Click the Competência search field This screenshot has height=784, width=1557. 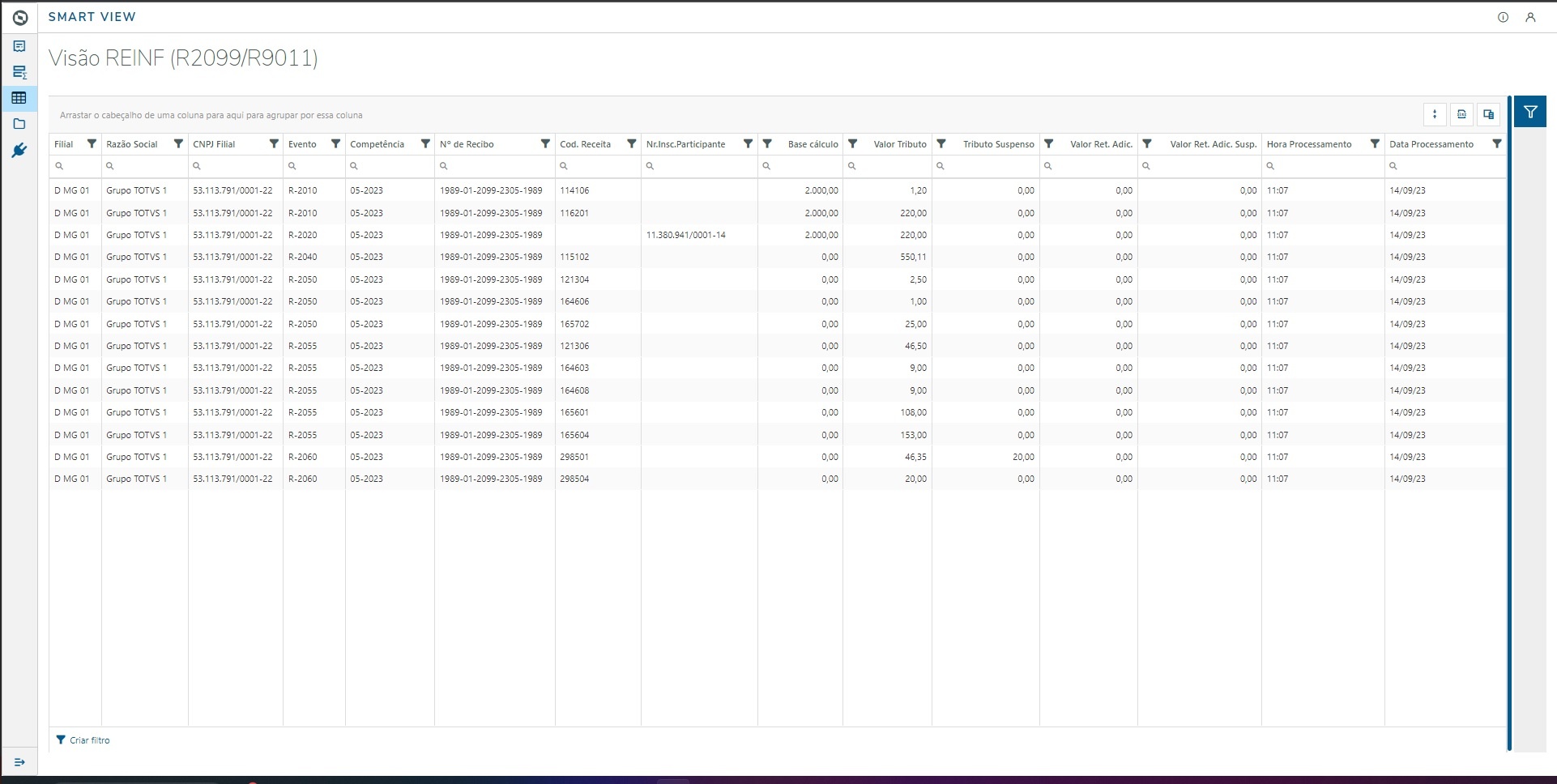click(x=390, y=166)
